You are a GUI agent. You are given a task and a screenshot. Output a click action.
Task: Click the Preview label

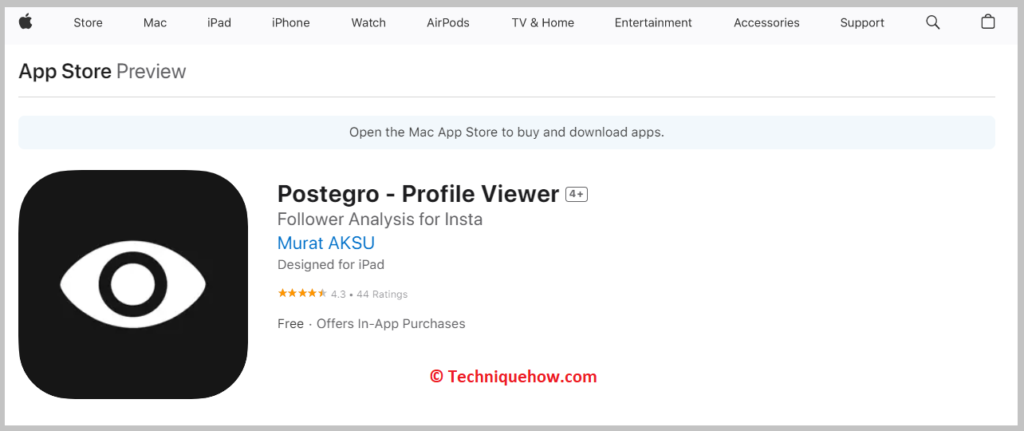coord(152,71)
